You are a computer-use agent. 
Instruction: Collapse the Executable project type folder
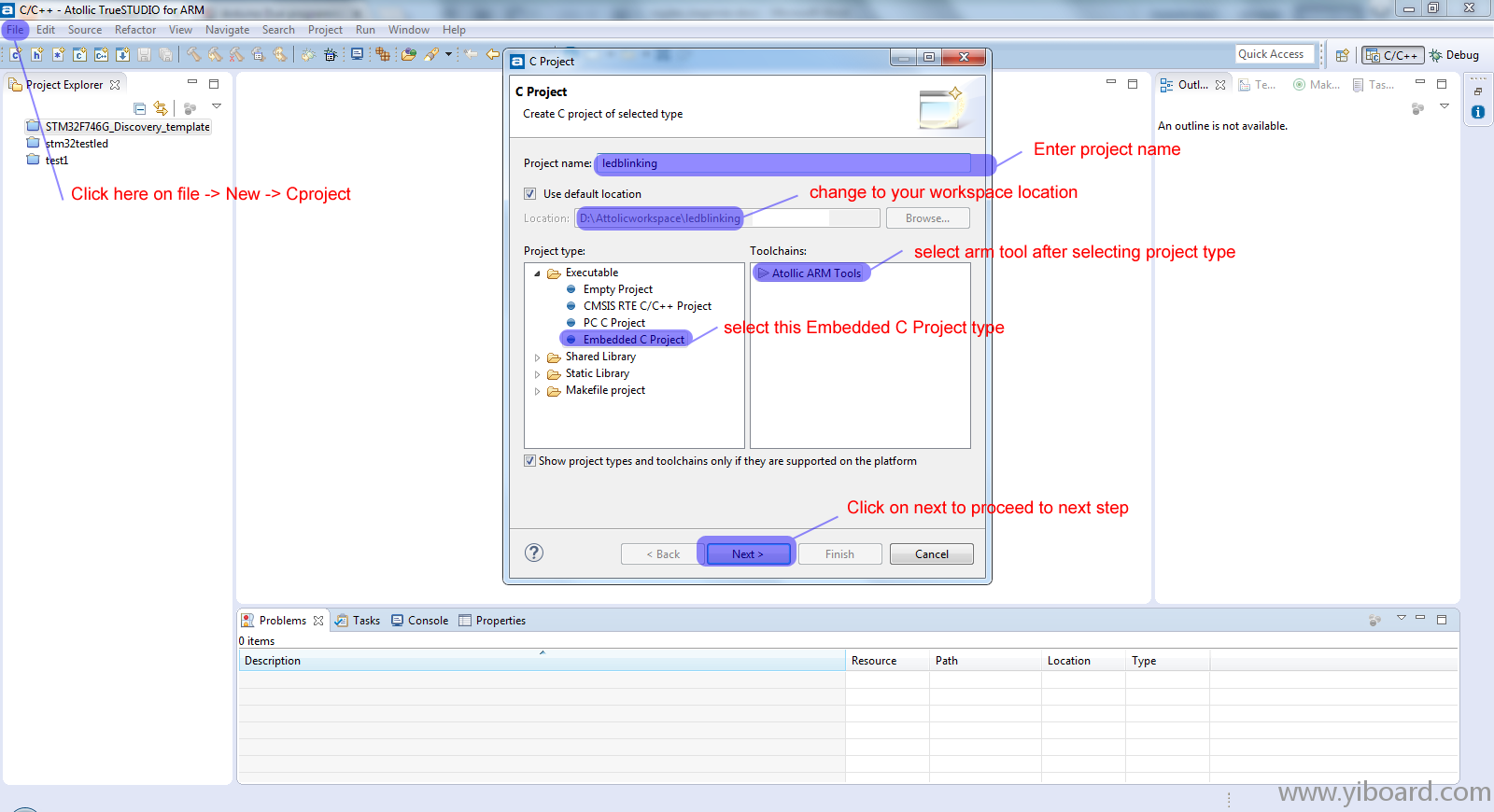(537, 273)
